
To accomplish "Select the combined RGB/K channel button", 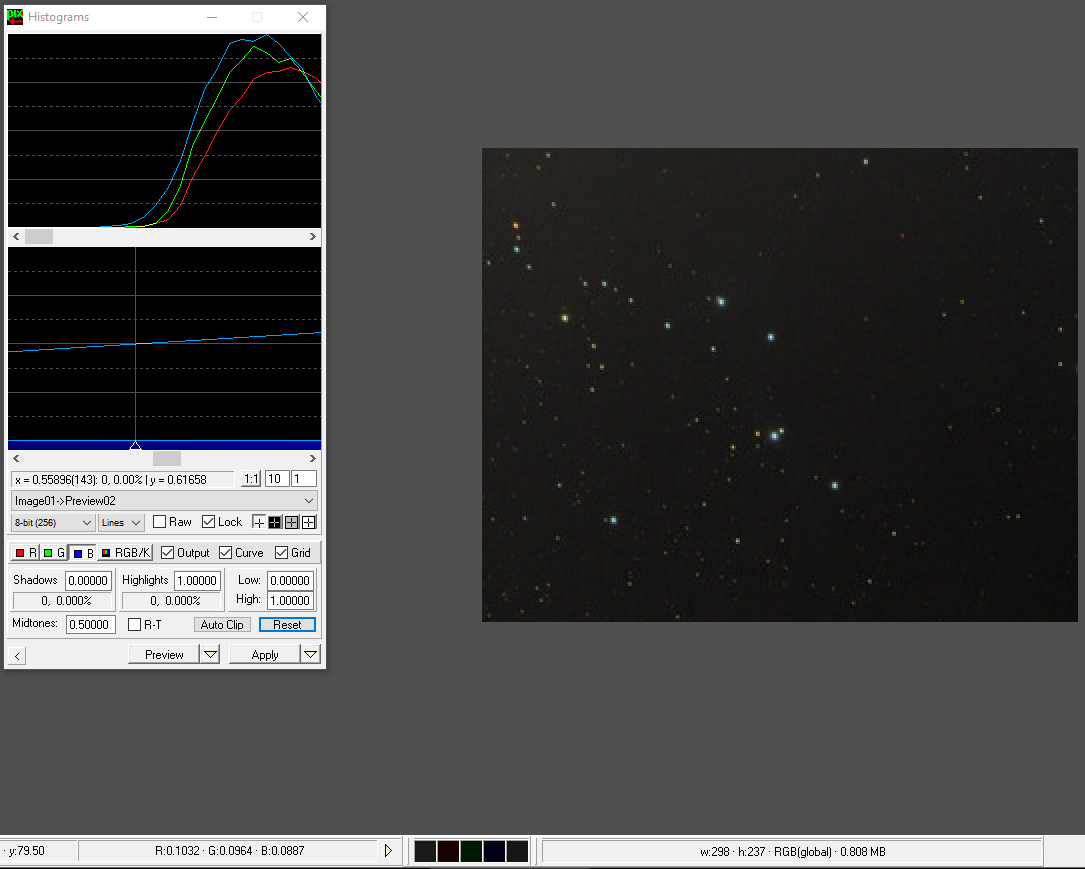I will 126,553.
